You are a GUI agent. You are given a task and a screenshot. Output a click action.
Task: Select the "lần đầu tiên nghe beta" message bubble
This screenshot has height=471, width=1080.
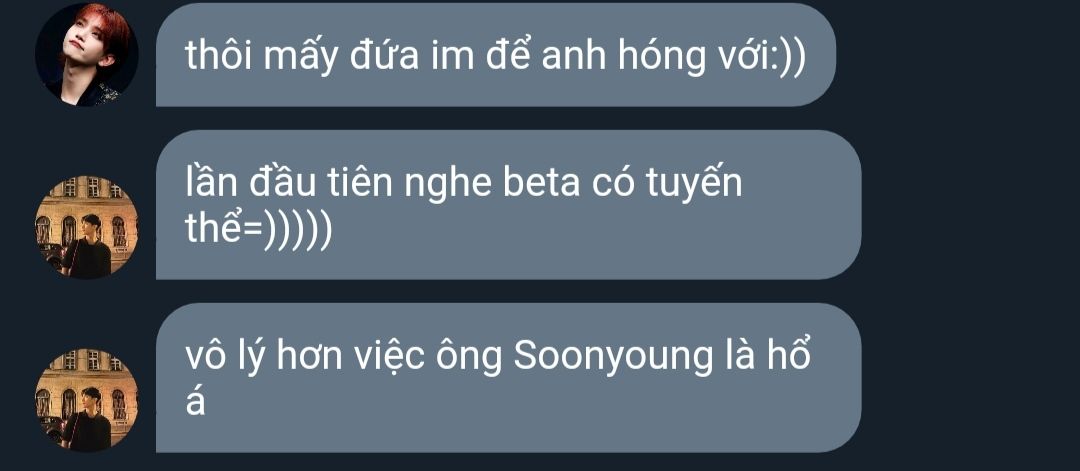(x=508, y=205)
